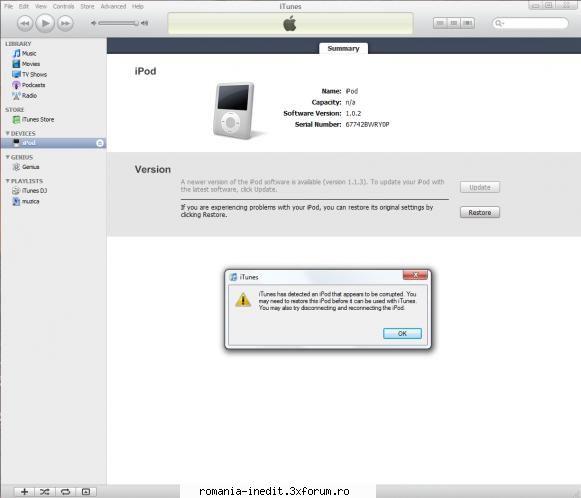
Task: Click the Update button
Action: pos(480,187)
